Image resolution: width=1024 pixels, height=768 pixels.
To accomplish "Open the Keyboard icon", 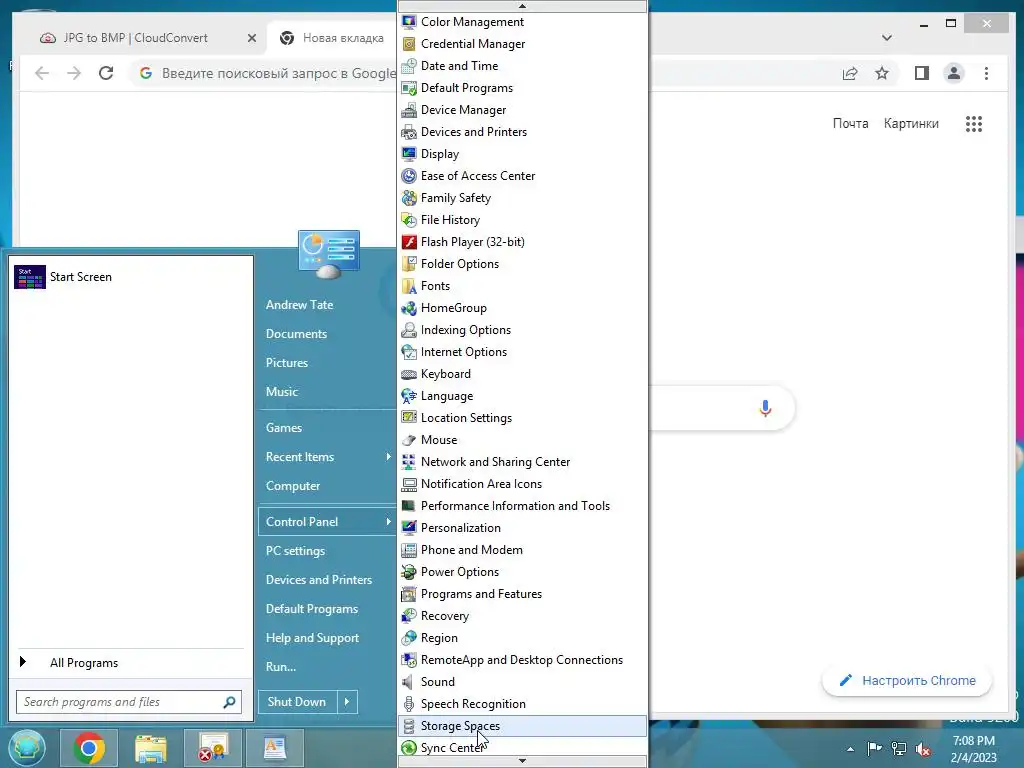I will click(x=409, y=374).
